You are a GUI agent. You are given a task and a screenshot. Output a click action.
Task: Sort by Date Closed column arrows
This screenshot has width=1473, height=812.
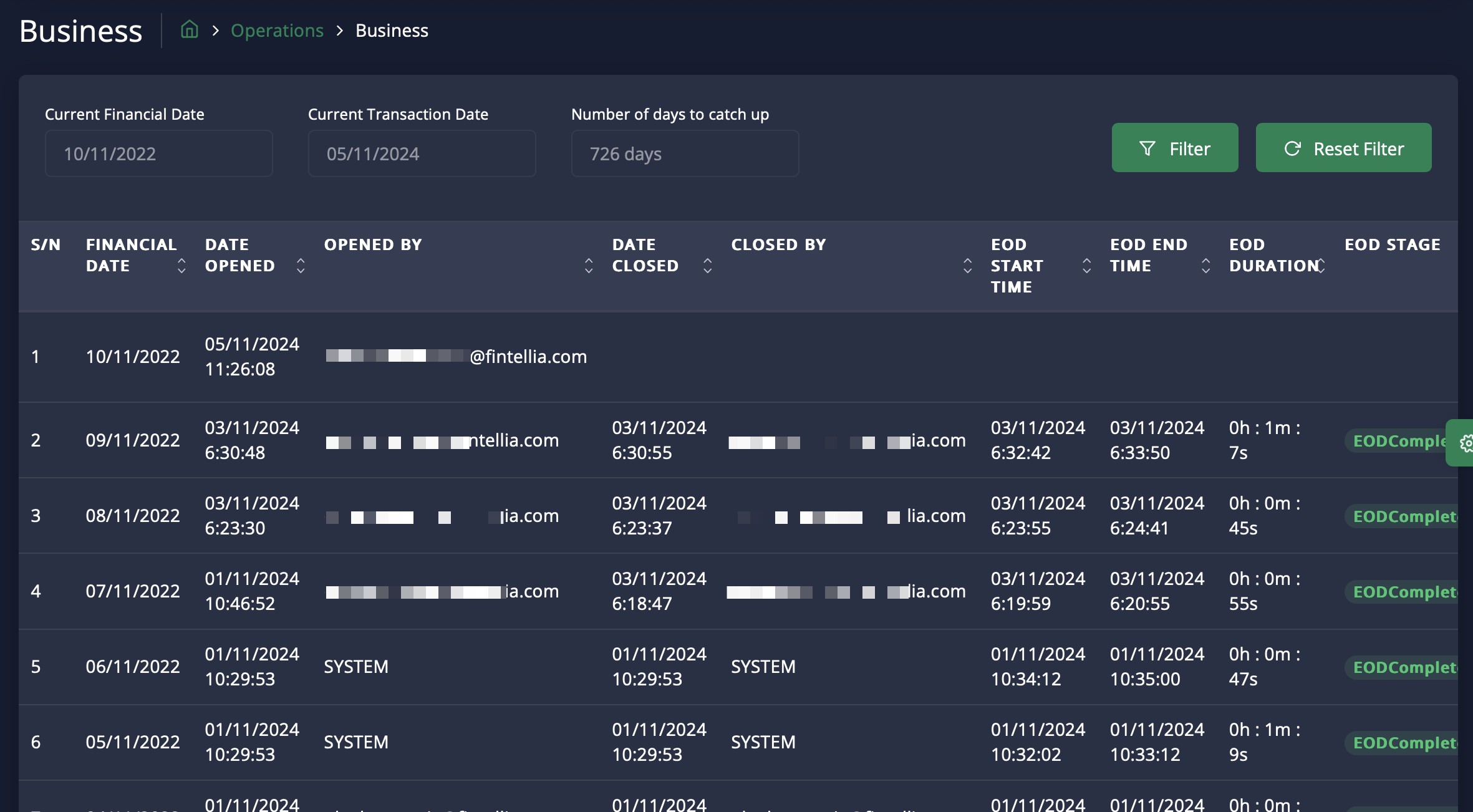707,266
